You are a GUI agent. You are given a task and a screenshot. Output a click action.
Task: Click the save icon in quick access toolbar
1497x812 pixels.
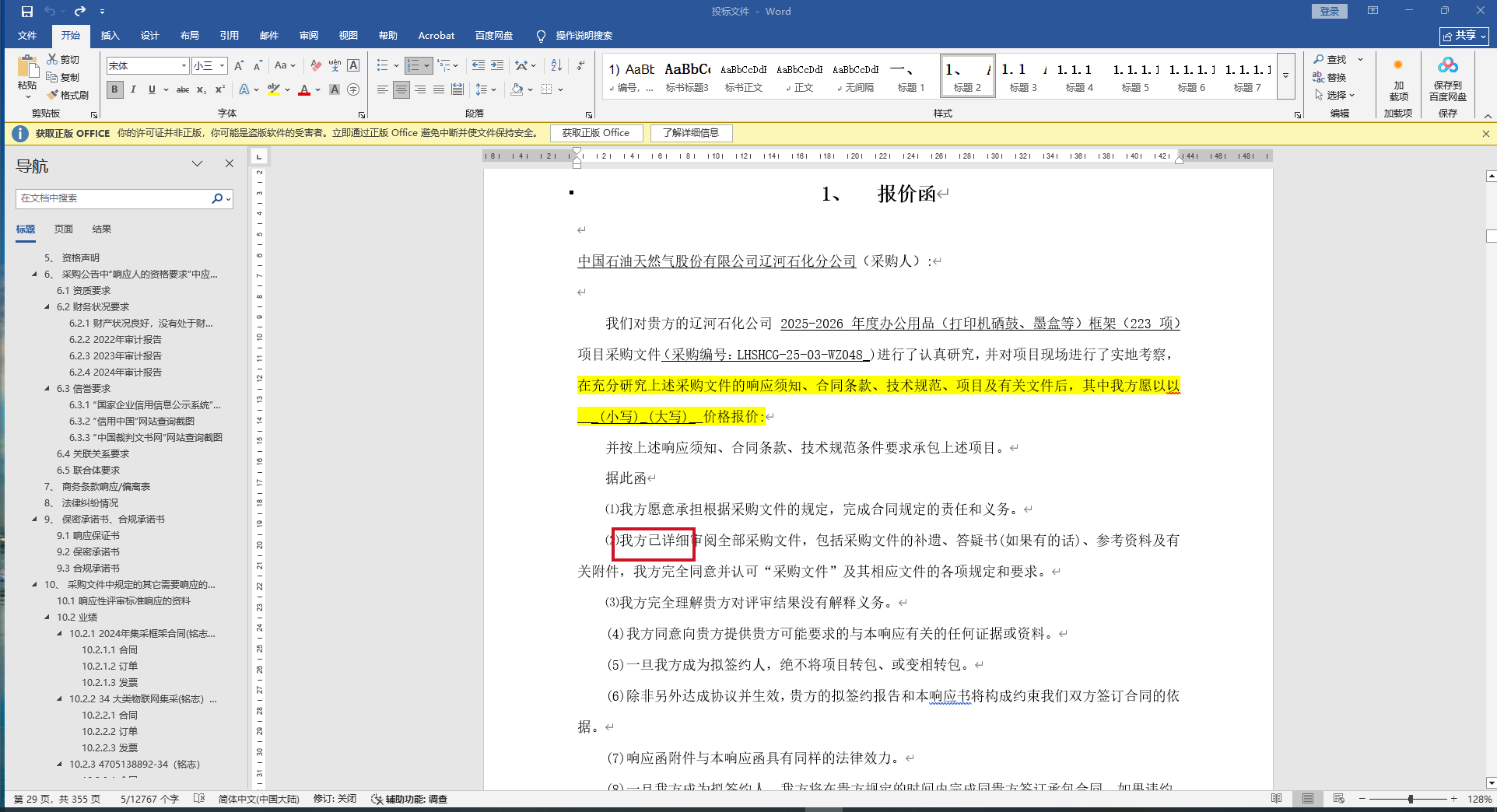[x=27, y=12]
